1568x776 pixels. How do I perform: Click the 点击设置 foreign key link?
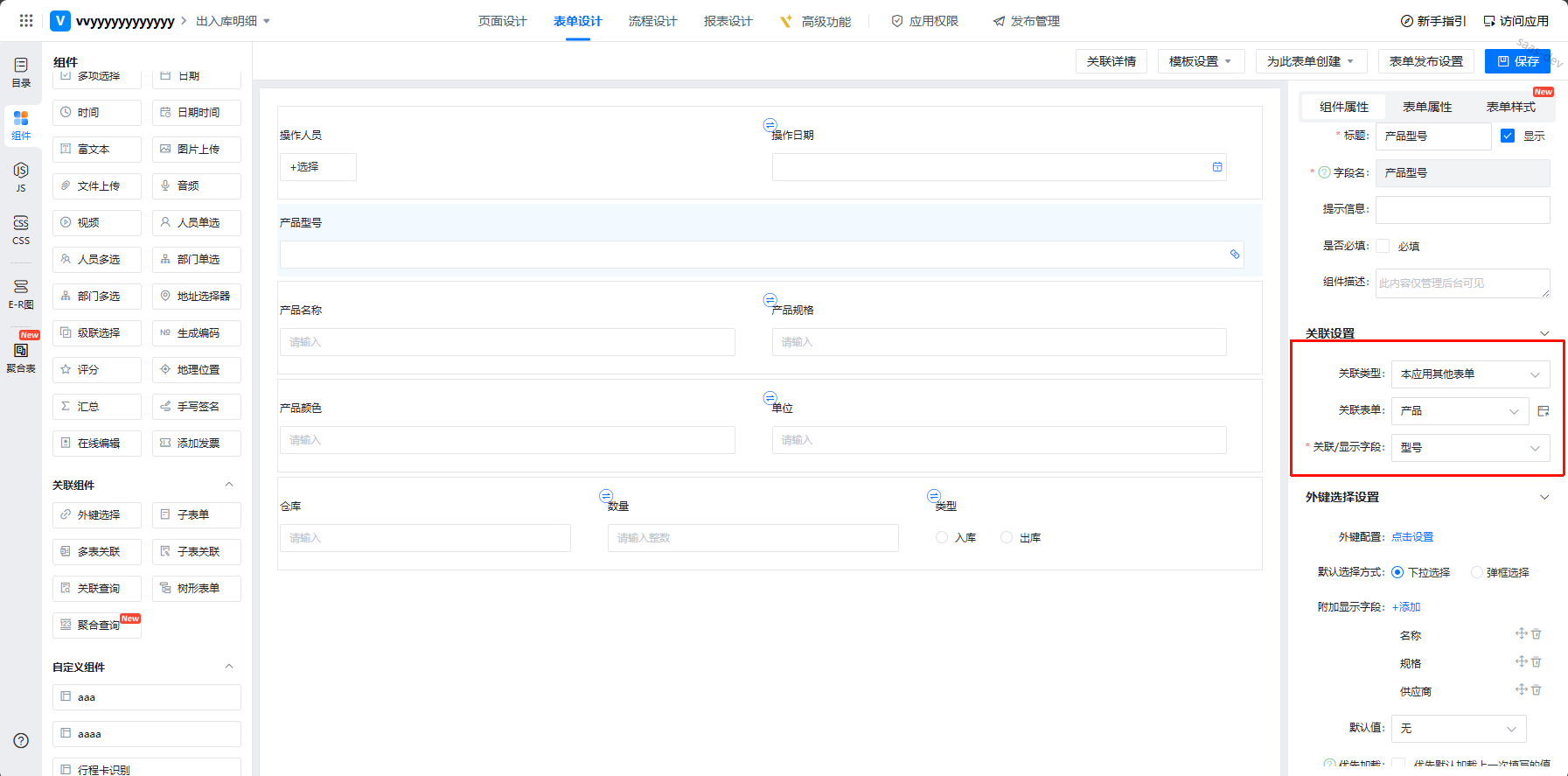pos(1412,537)
